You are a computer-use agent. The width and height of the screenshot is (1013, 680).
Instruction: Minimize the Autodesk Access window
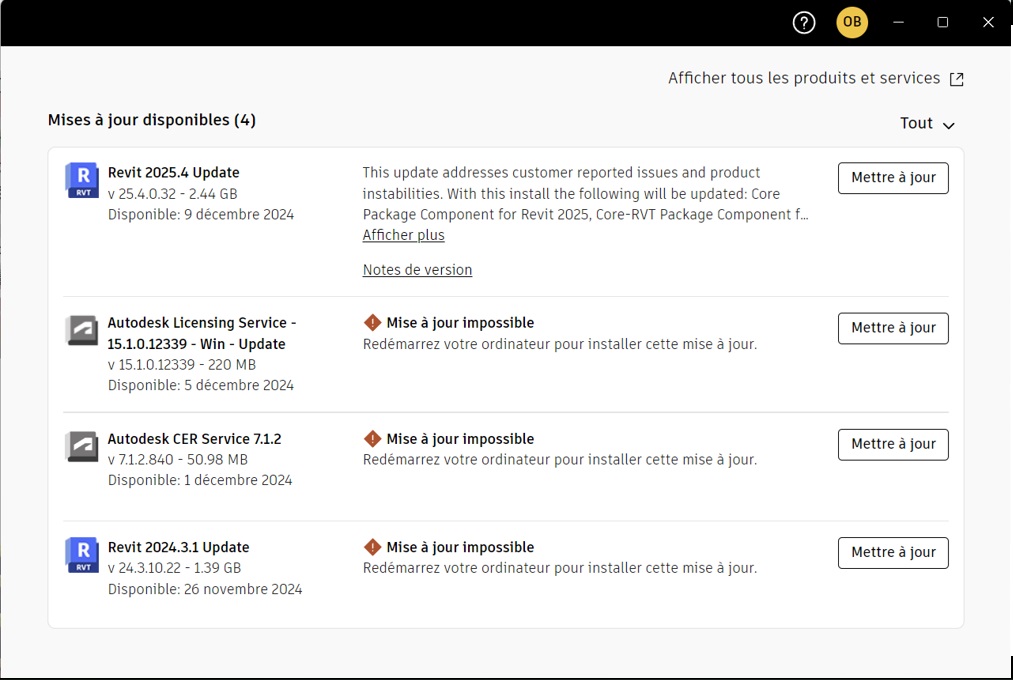(898, 22)
